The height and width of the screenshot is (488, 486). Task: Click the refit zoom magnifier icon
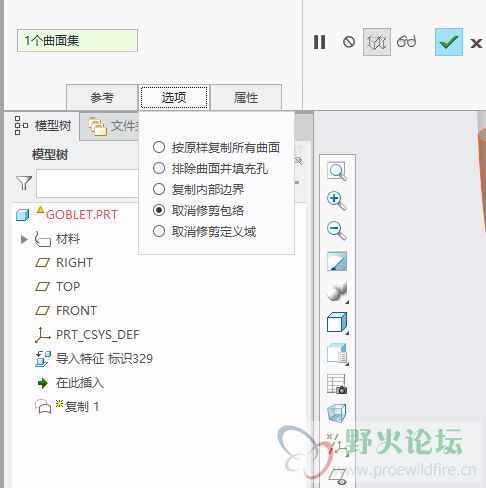click(337, 171)
